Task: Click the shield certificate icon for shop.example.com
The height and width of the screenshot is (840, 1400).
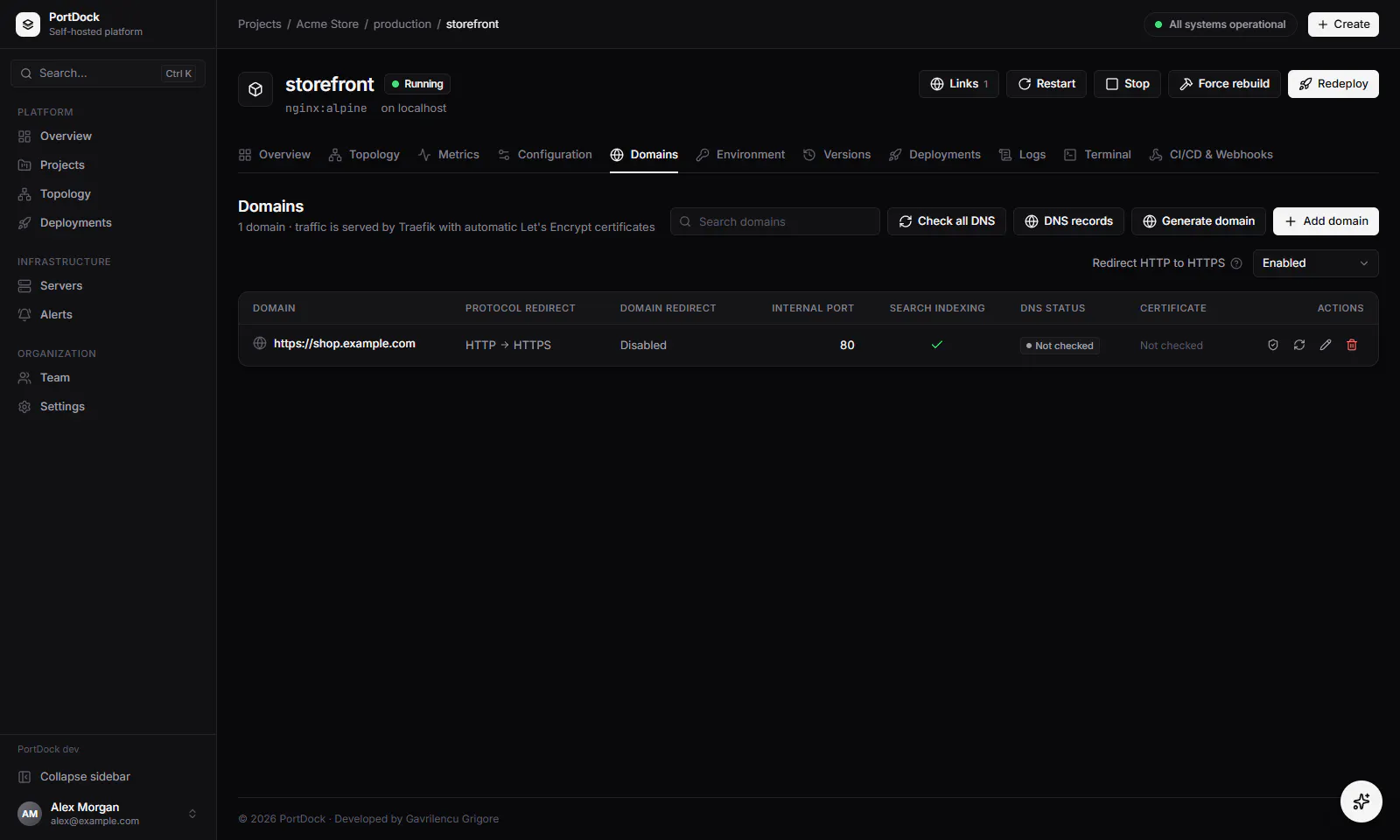Action: pos(1273,345)
